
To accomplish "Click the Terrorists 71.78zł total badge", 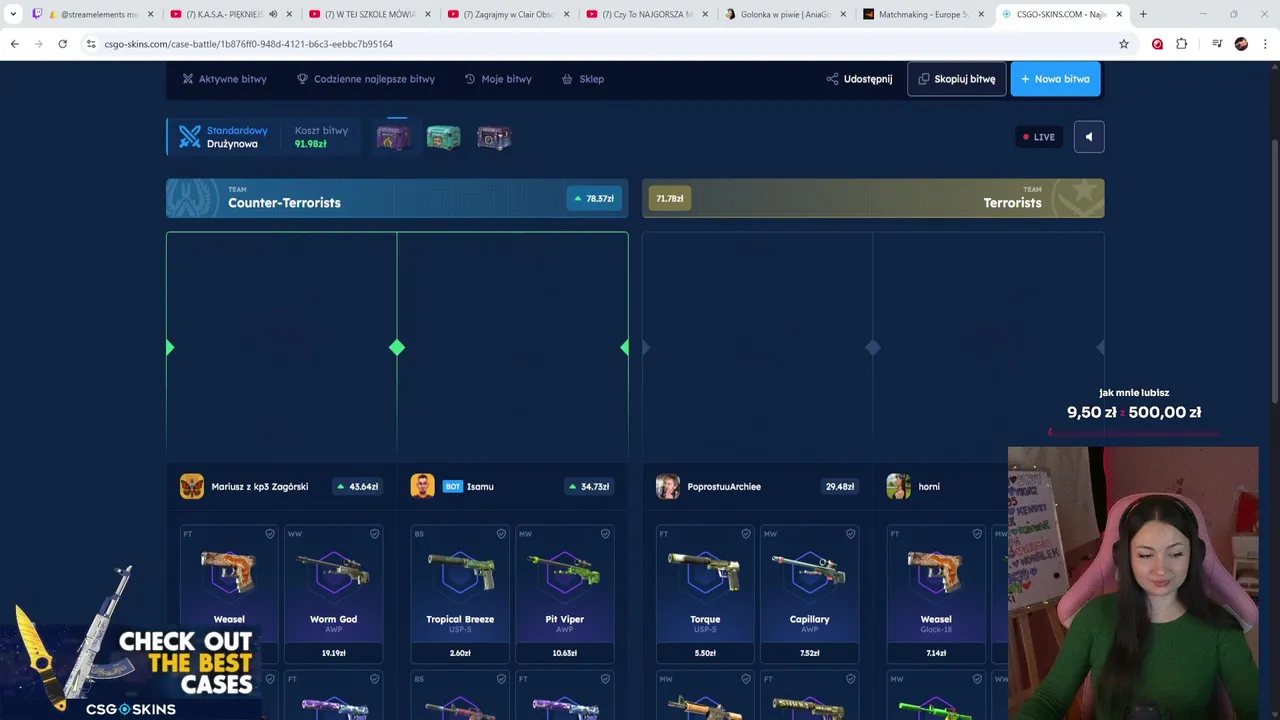I will [670, 198].
